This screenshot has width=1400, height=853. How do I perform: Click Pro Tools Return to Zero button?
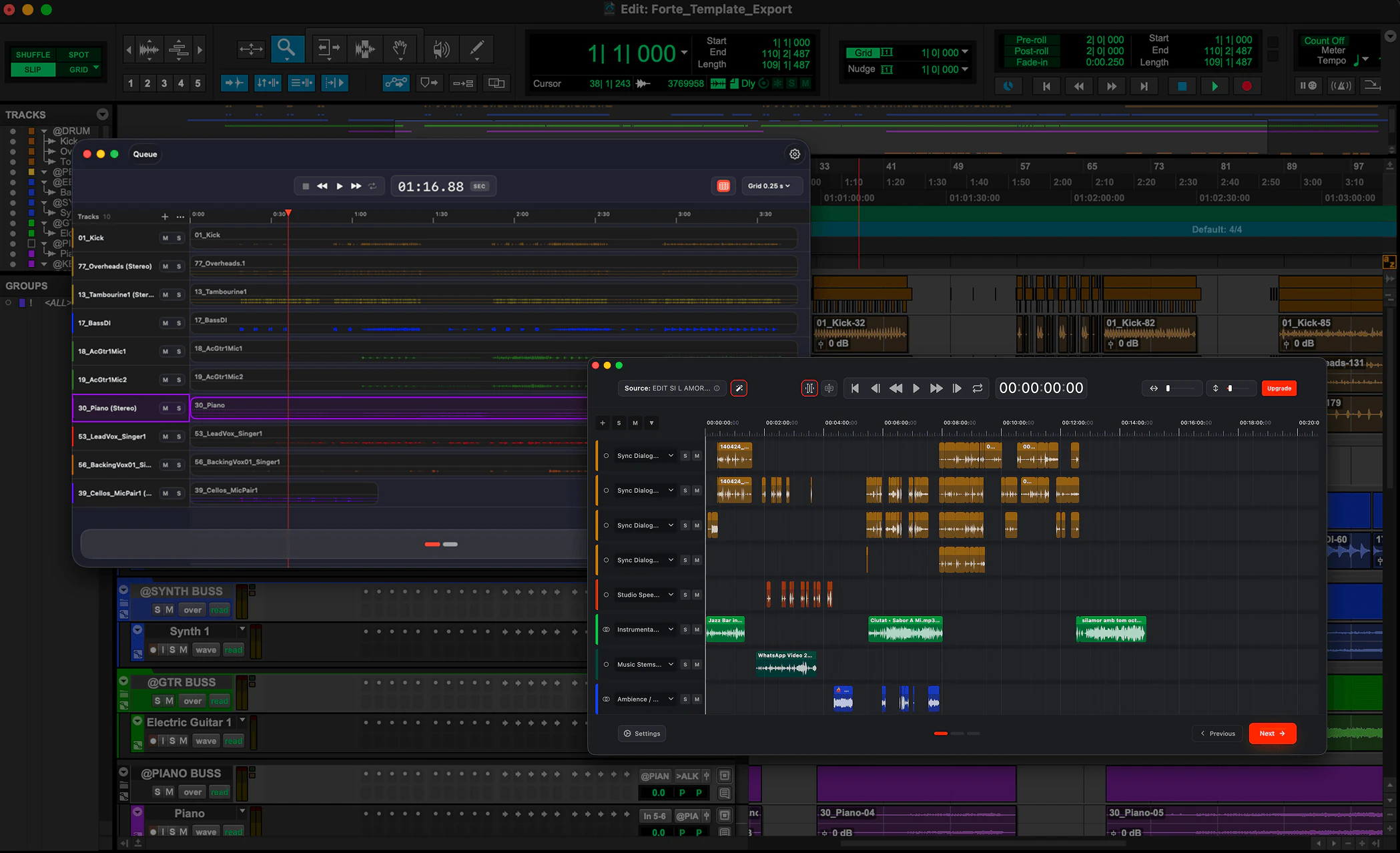pyautogui.click(x=1046, y=86)
